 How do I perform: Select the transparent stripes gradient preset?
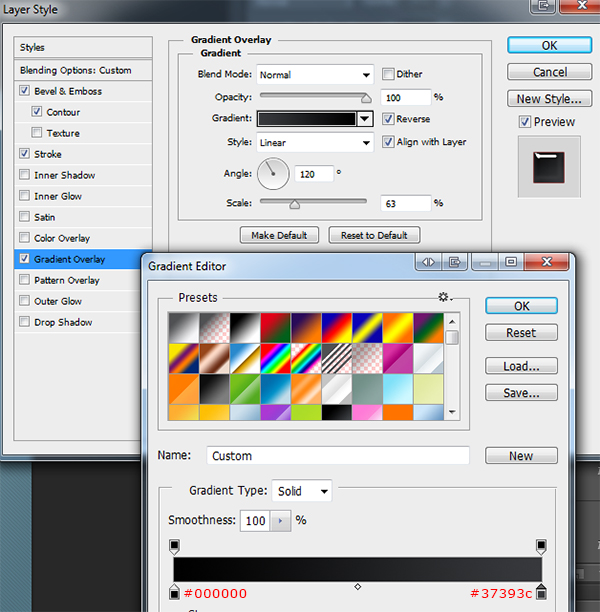[x=336, y=358]
